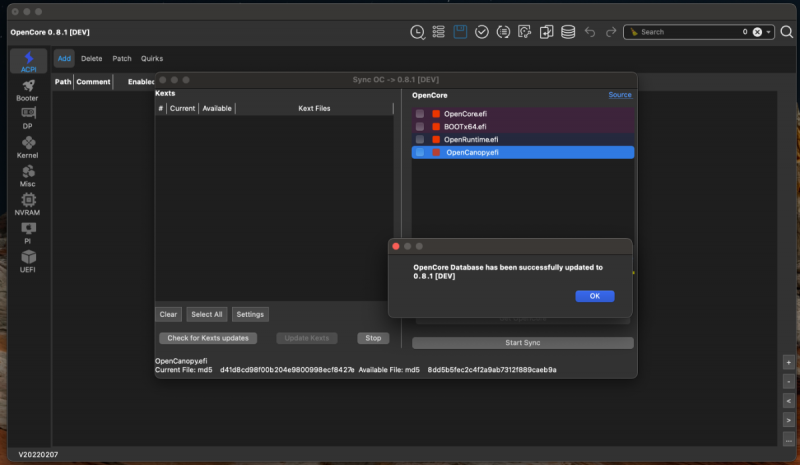This screenshot has width=800, height=465.
Task: Click Check for Kexts updates button
Action: [x=209, y=338]
